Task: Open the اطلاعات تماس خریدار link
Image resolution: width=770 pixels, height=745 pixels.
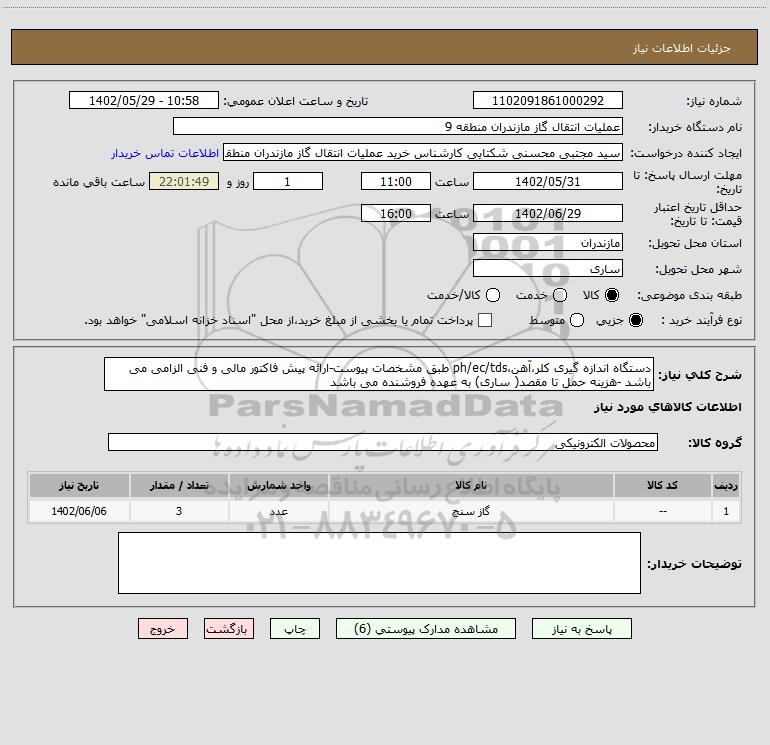Action: click(x=165, y=153)
